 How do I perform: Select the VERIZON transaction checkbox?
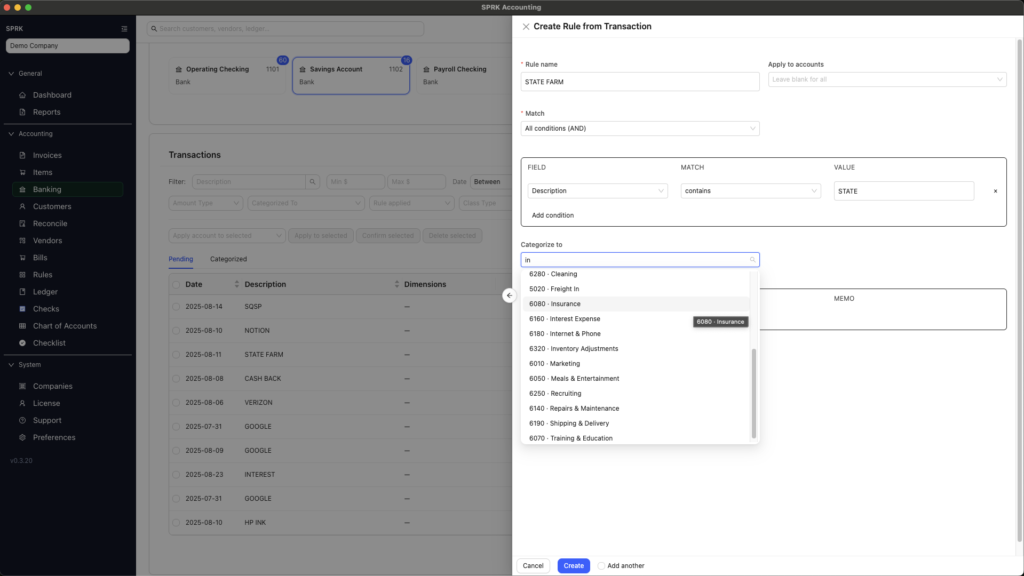[x=176, y=402]
